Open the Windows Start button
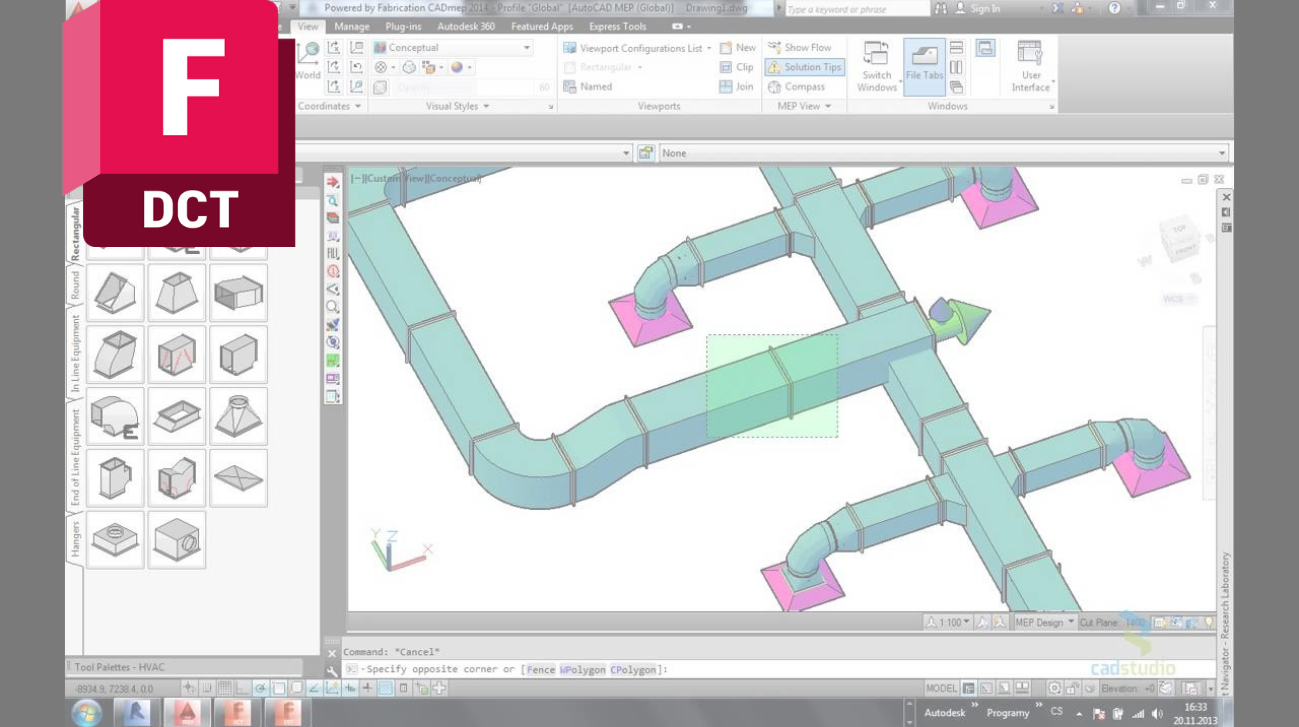 tap(86, 713)
